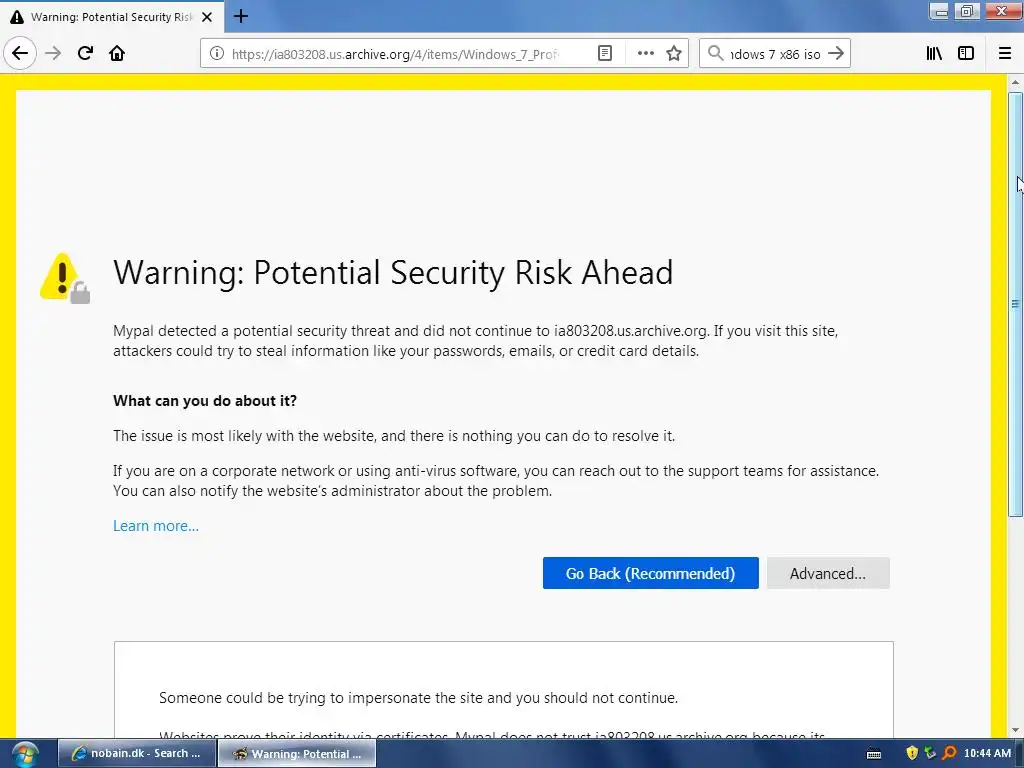Open the Windows Start menu
Image resolution: width=1024 pixels, height=768 pixels.
click(x=25, y=754)
